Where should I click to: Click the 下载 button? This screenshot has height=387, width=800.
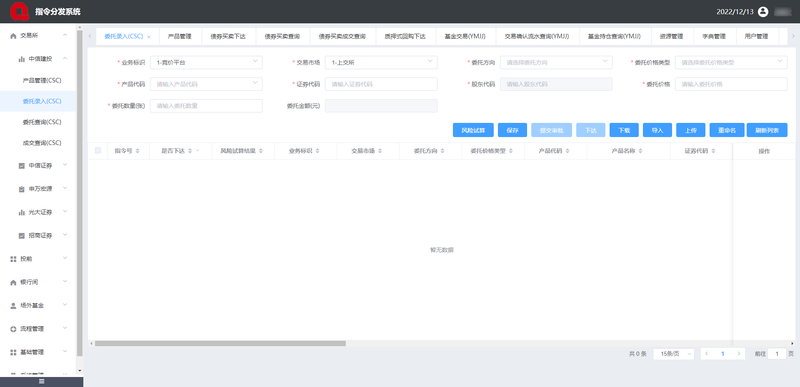click(624, 130)
